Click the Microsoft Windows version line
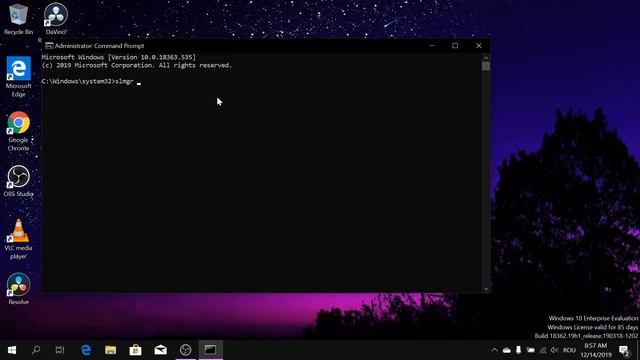Screen dimensions: 640x360 119,57
